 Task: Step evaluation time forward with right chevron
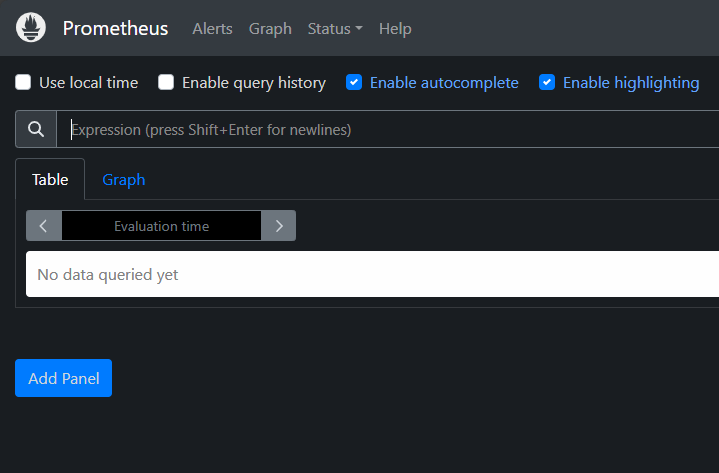tap(279, 226)
